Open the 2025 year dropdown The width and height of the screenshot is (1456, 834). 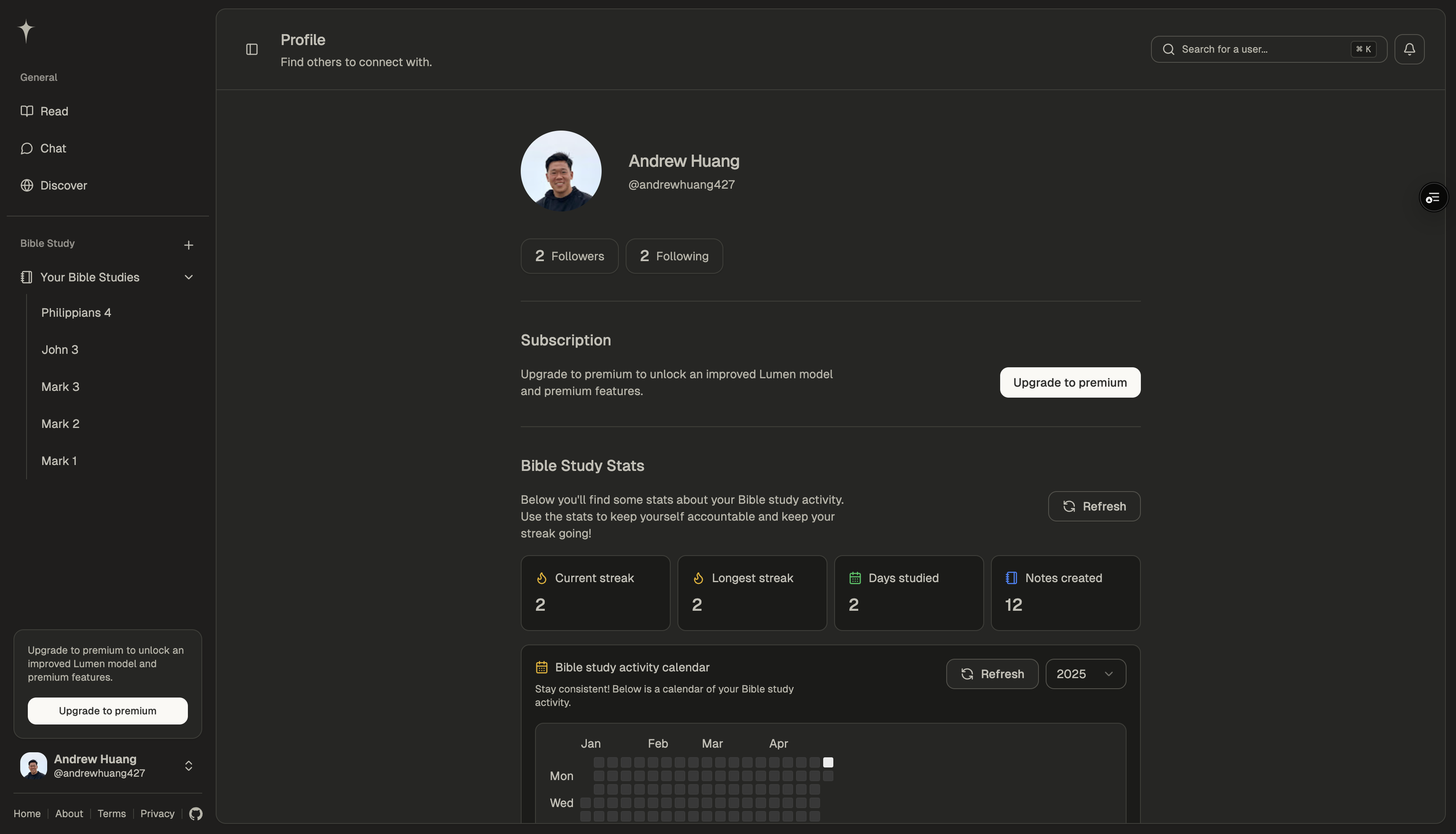point(1085,674)
